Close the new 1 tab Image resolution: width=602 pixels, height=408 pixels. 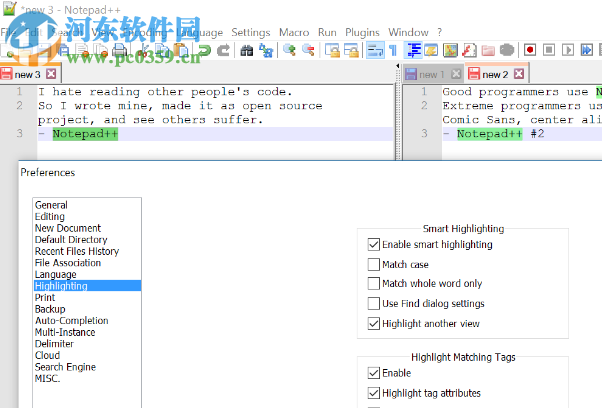pos(456,74)
